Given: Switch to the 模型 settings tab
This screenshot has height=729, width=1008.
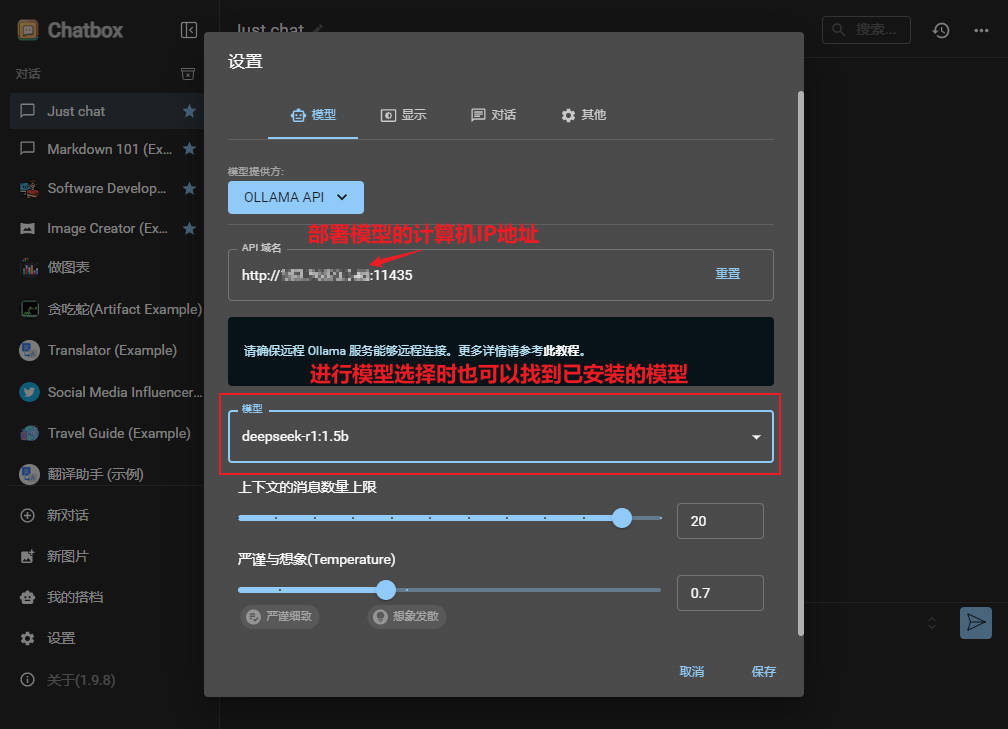Looking at the screenshot, I should coord(313,115).
